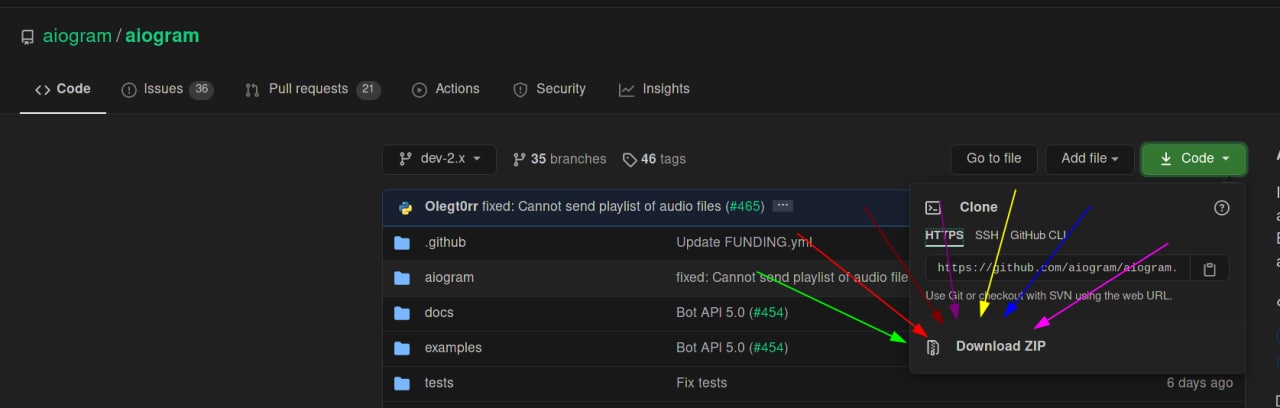Image resolution: width=1280 pixels, height=408 pixels.
Task: Open the Pull requests tab
Action: pyautogui.click(x=313, y=89)
